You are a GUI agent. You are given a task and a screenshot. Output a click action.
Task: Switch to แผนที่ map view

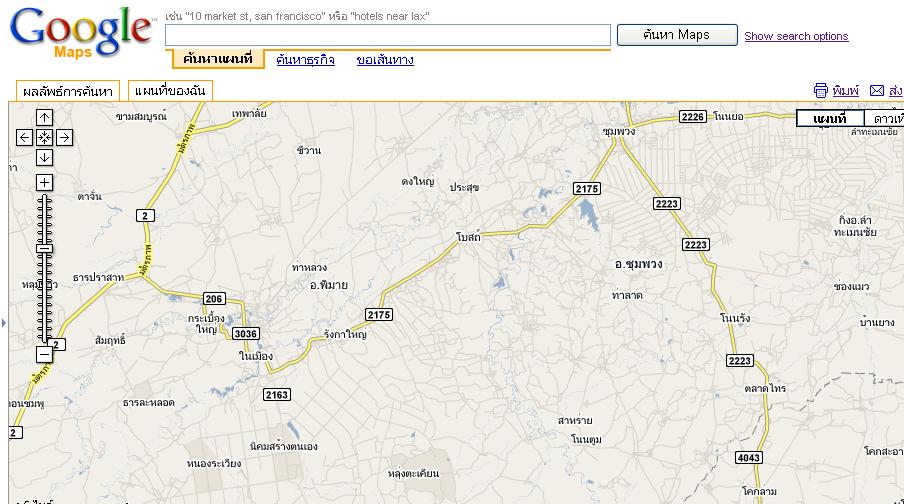(x=830, y=119)
